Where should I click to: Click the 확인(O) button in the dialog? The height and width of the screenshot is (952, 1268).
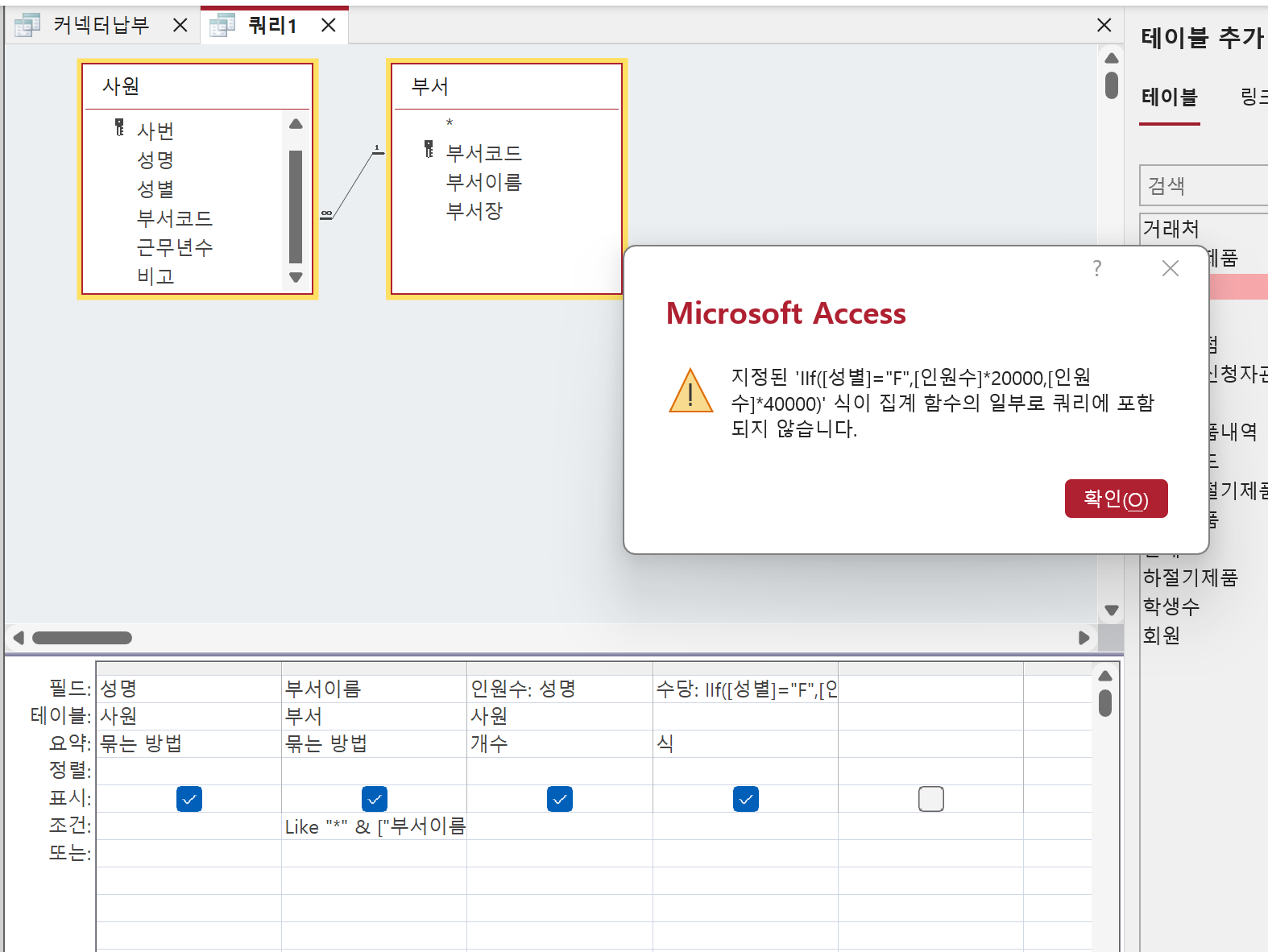coord(1116,499)
